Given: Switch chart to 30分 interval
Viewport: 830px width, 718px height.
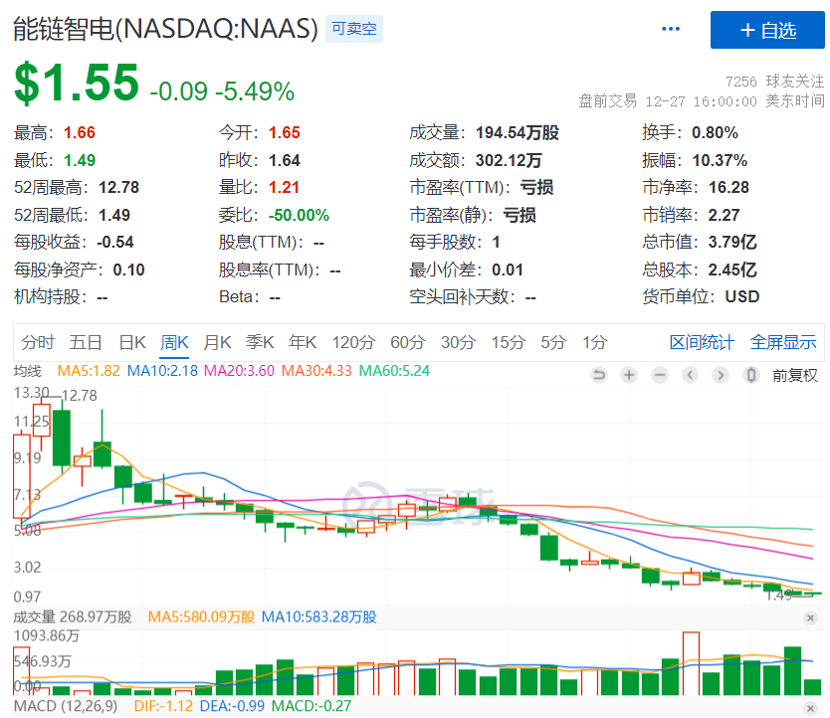Looking at the screenshot, I should click(x=458, y=343).
